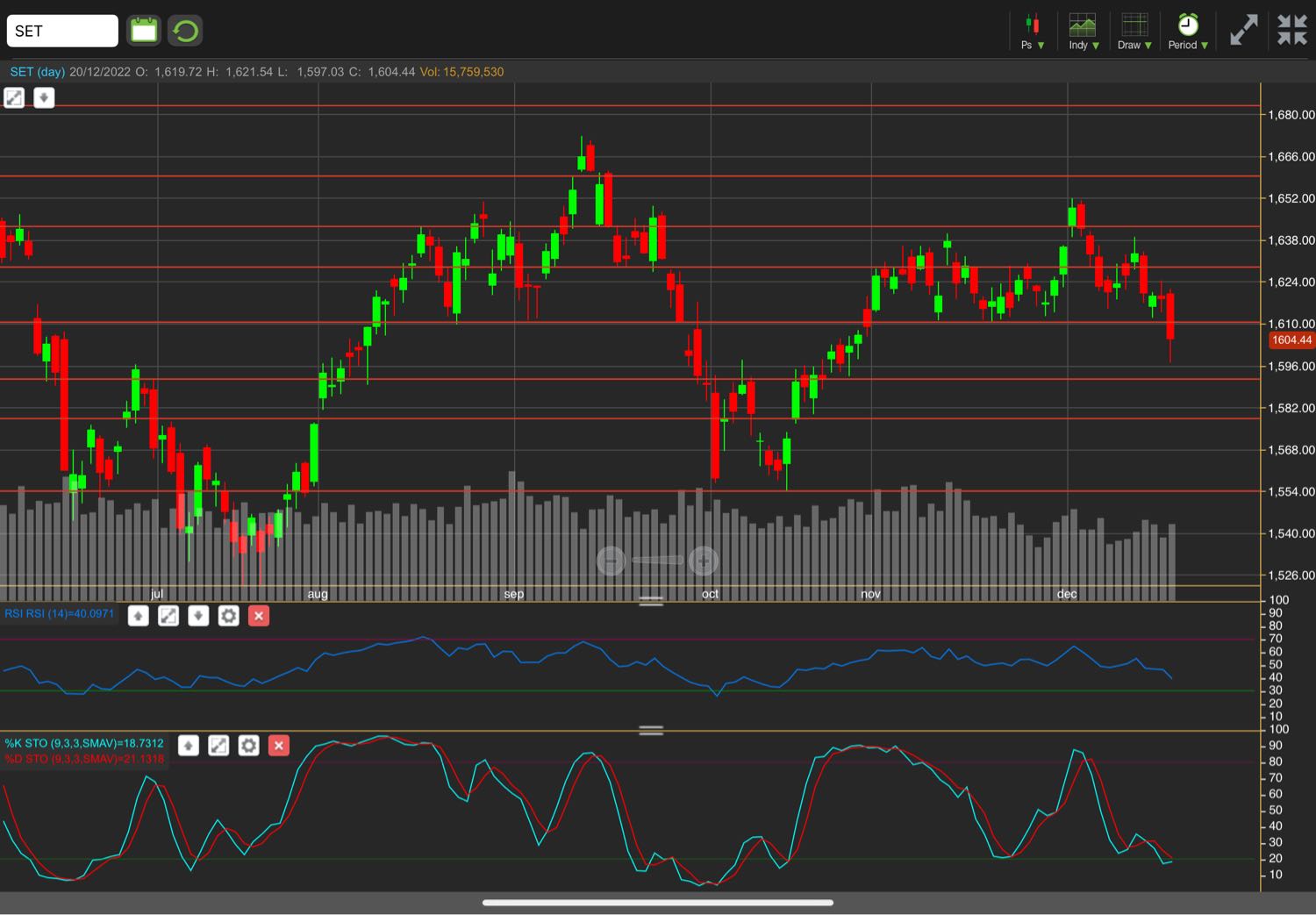Viewport: 1316px width, 915px height.
Task: Click the C: 1,604.44 close value in header
Action: click(x=382, y=72)
